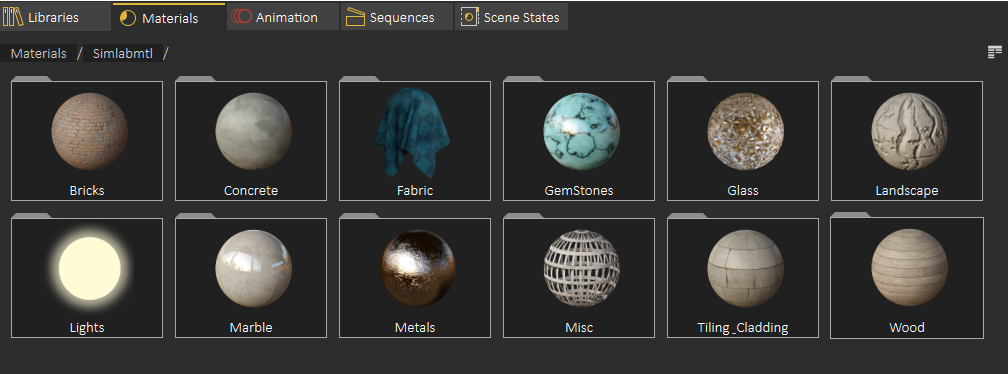Click the Materials sphere tab icon
The image size is (1008, 374).
[128, 18]
